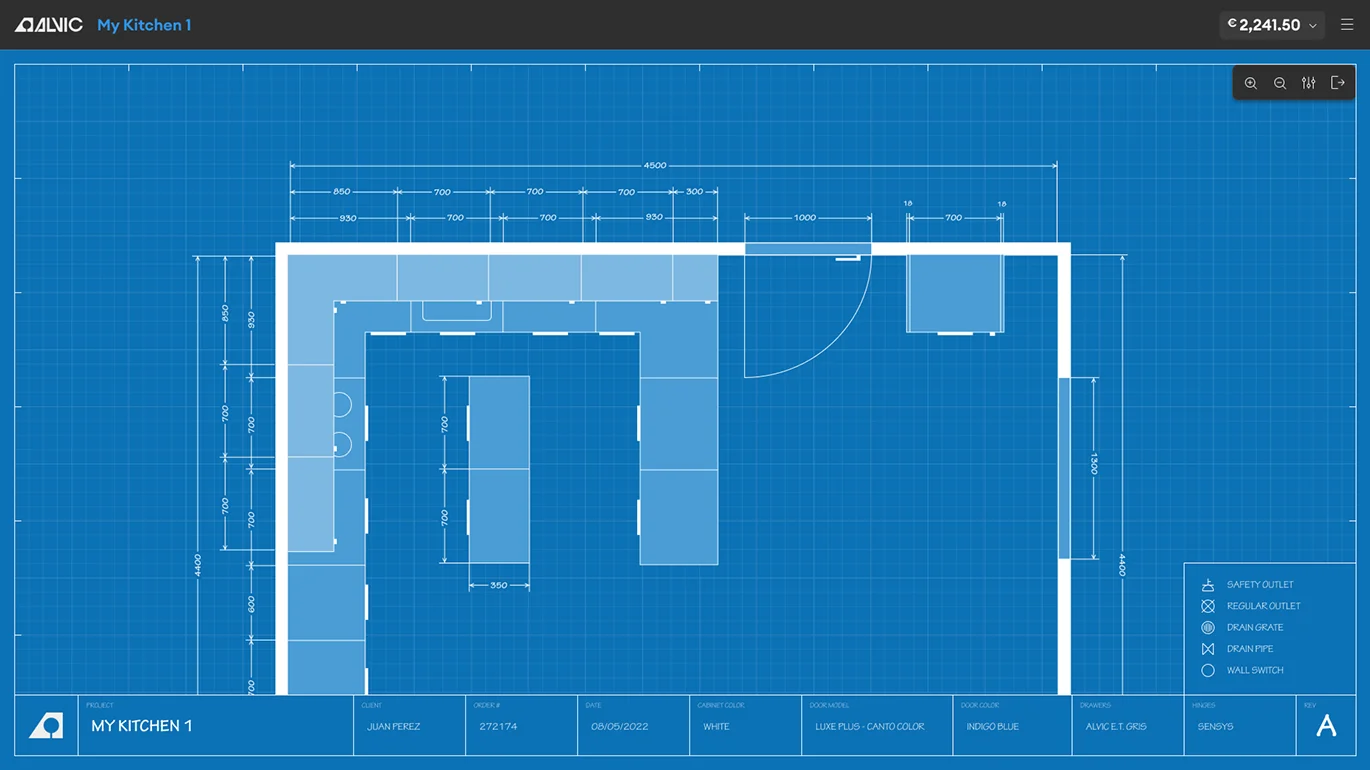Open the hamburger menu
This screenshot has width=1370, height=770.
pos(1347,25)
